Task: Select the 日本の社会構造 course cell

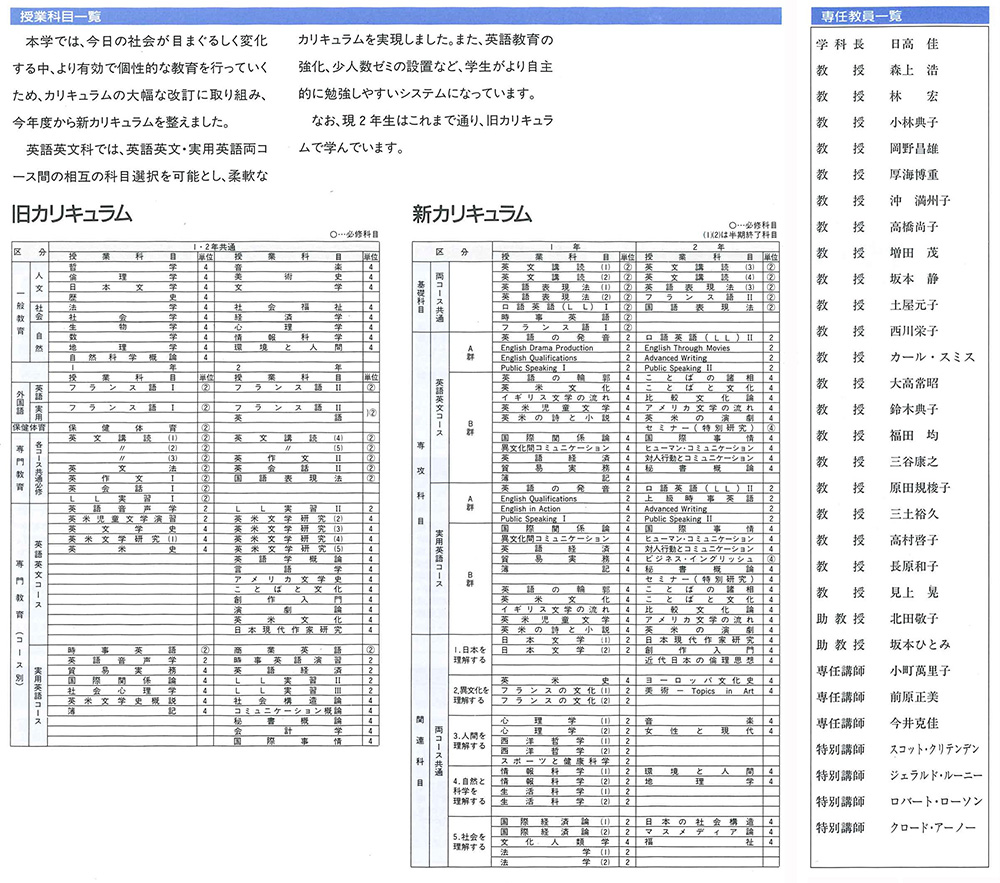Action: point(699,822)
